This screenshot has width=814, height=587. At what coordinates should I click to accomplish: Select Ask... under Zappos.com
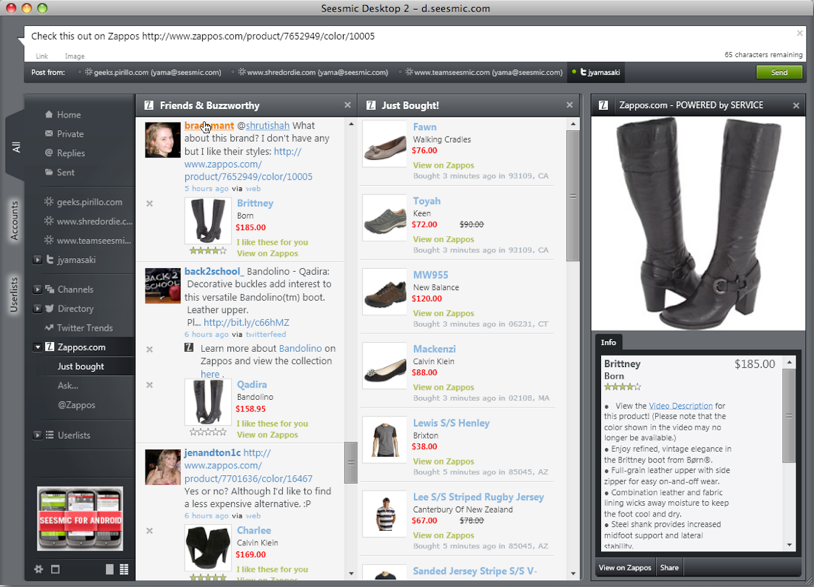(x=68, y=386)
